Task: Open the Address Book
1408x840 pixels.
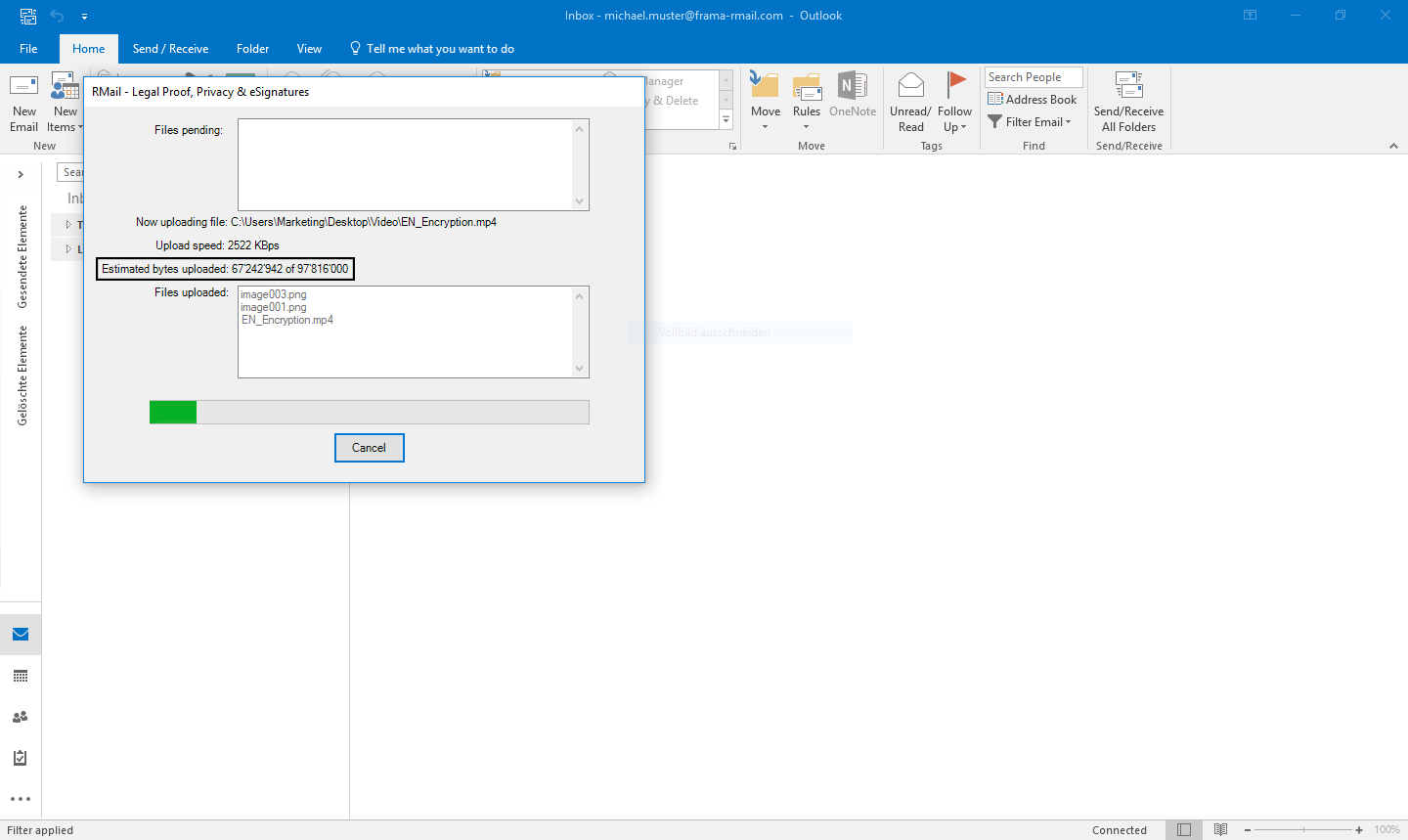Action: click(x=1033, y=99)
